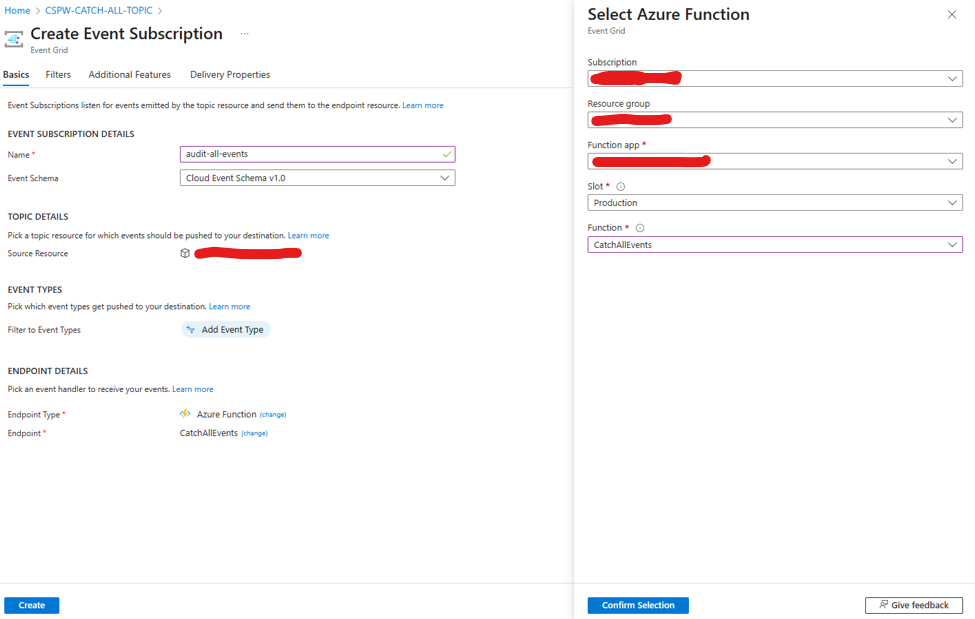Click the Confirm Selection button
This screenshot has height=619, width=975.
[x=638, y=605]
